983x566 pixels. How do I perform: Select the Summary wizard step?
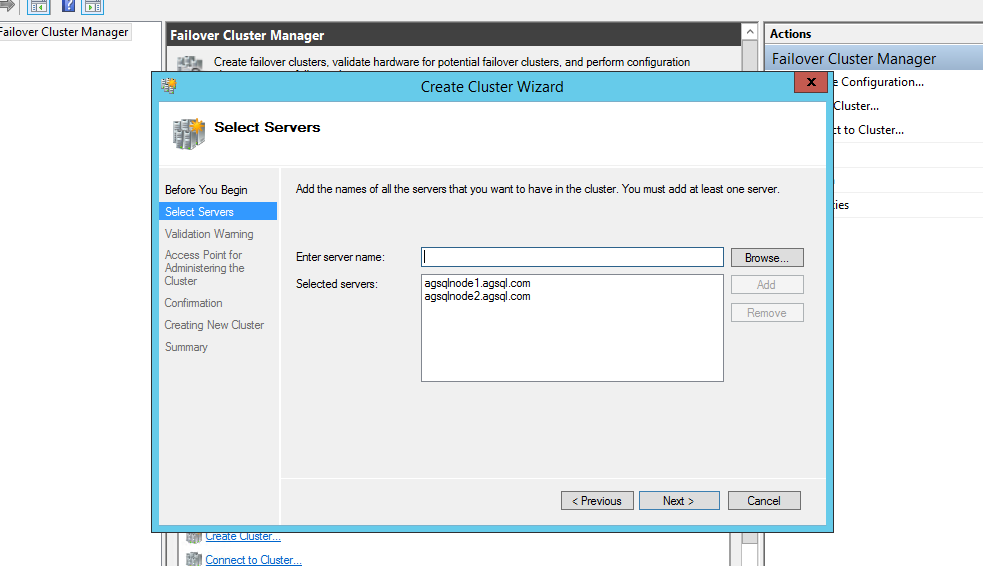pos(186,347)
